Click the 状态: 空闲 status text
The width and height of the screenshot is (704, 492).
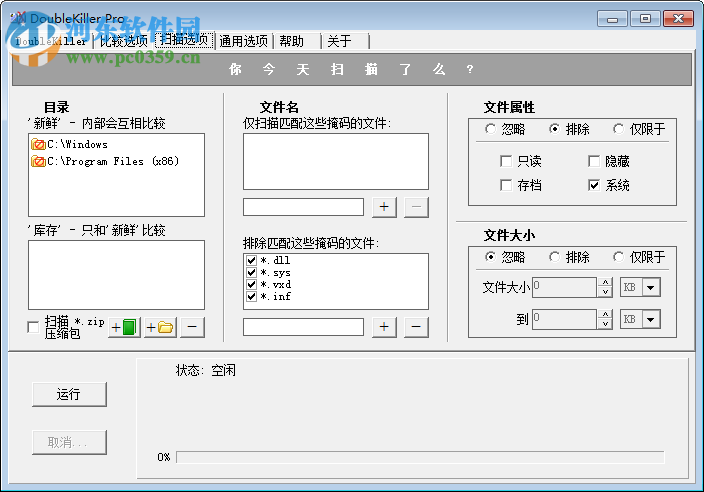coord(206,370)
